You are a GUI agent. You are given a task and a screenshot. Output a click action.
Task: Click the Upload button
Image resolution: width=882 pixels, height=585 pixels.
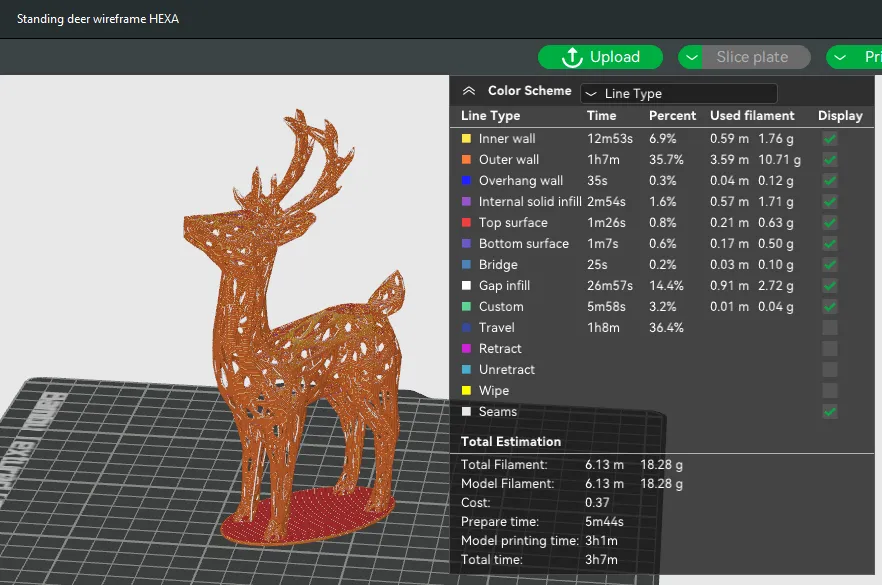point(600,57)
